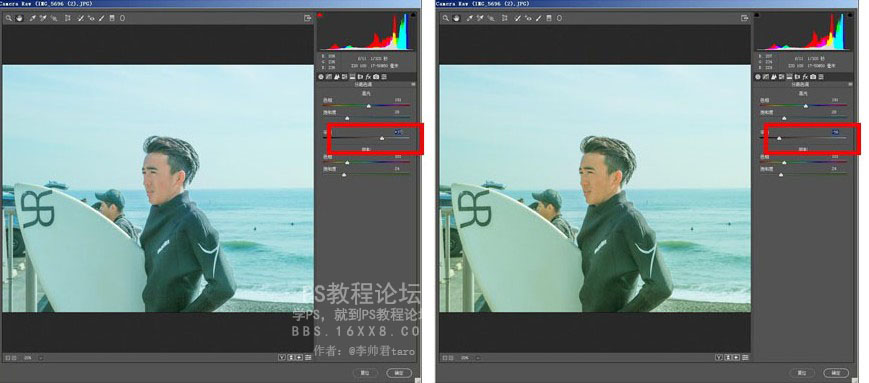This screenshot has width=869, height=383.
Task: Click the Balance slider handle in left panel
Action: tap(382, 138)
